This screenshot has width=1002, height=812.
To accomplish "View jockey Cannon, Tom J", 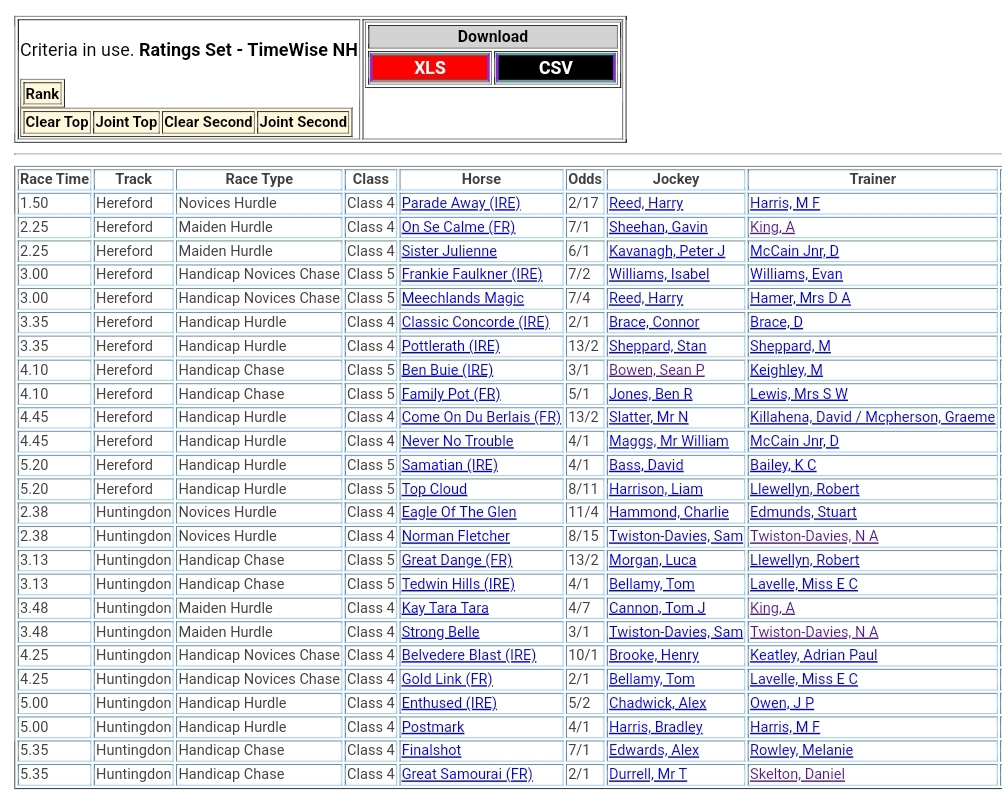I will [657, 608].
